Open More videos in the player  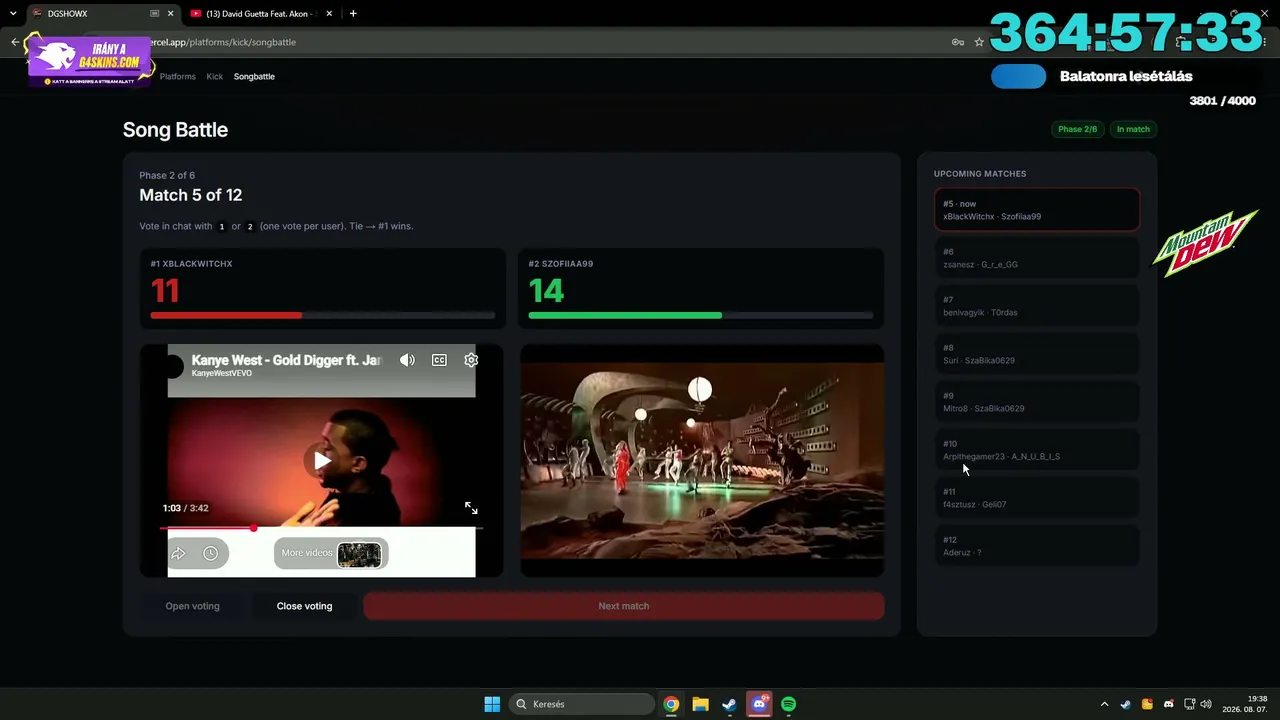pyautogui.click(x=331, y=553)
